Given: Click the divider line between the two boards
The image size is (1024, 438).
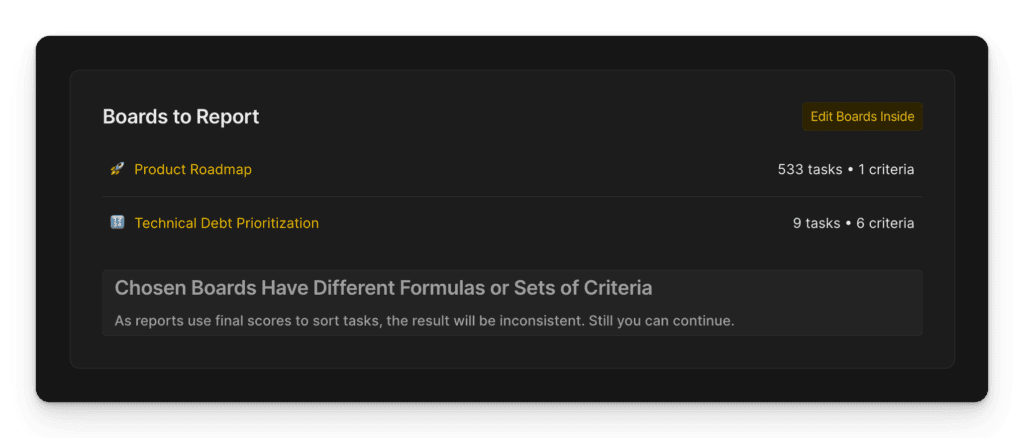Looking at the screenshot, I should tap(512, 197).
